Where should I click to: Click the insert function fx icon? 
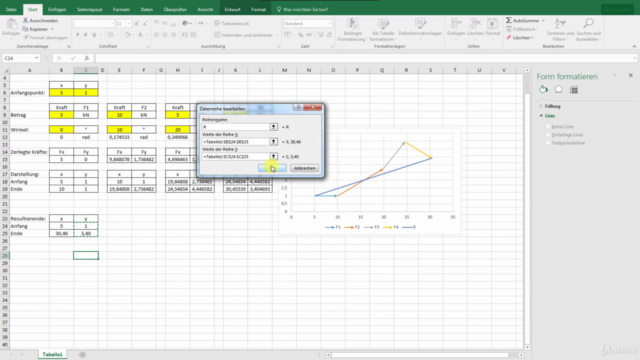(x=87, y=58)
